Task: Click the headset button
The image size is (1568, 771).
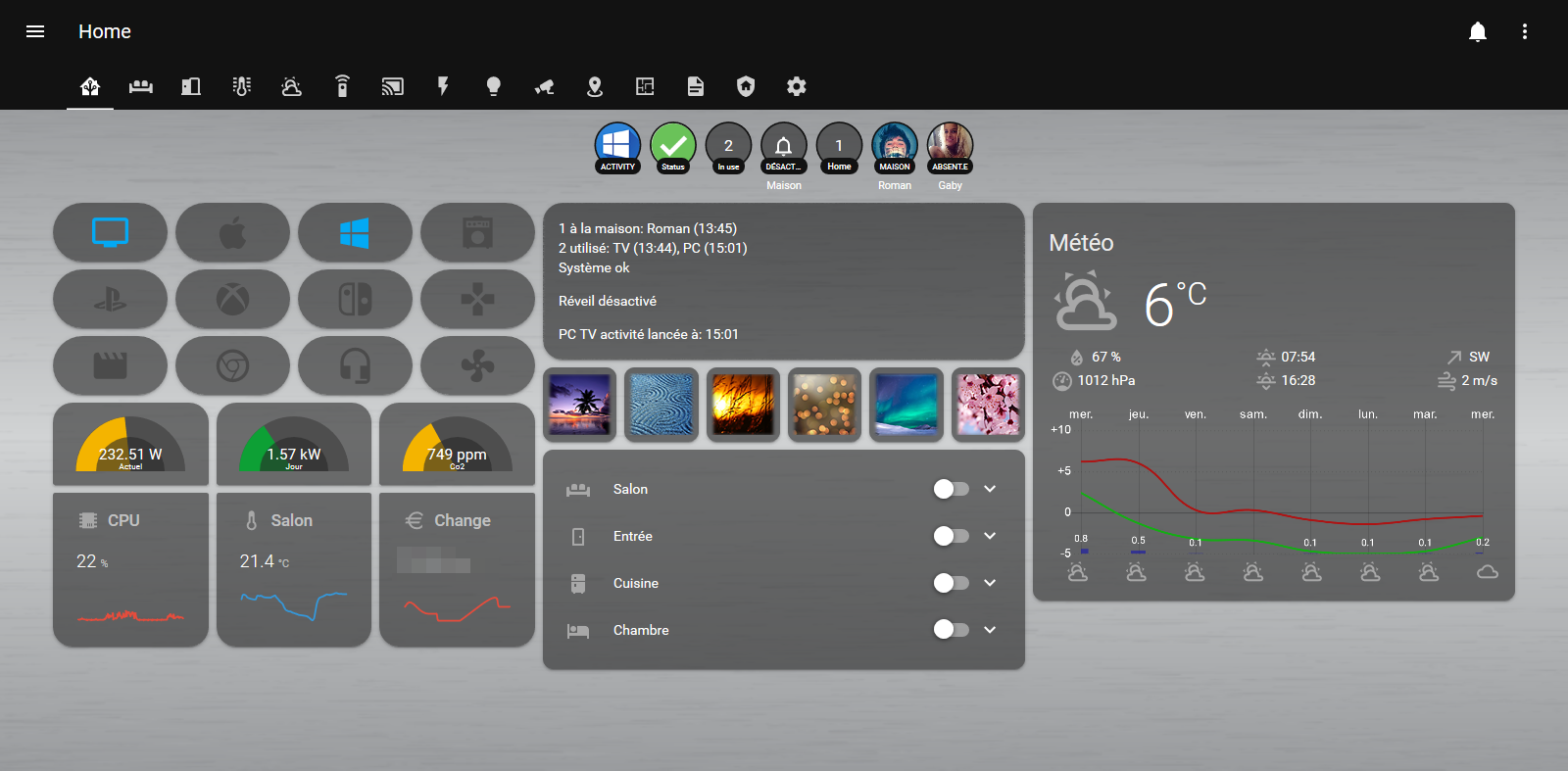Action: (355, 365)
